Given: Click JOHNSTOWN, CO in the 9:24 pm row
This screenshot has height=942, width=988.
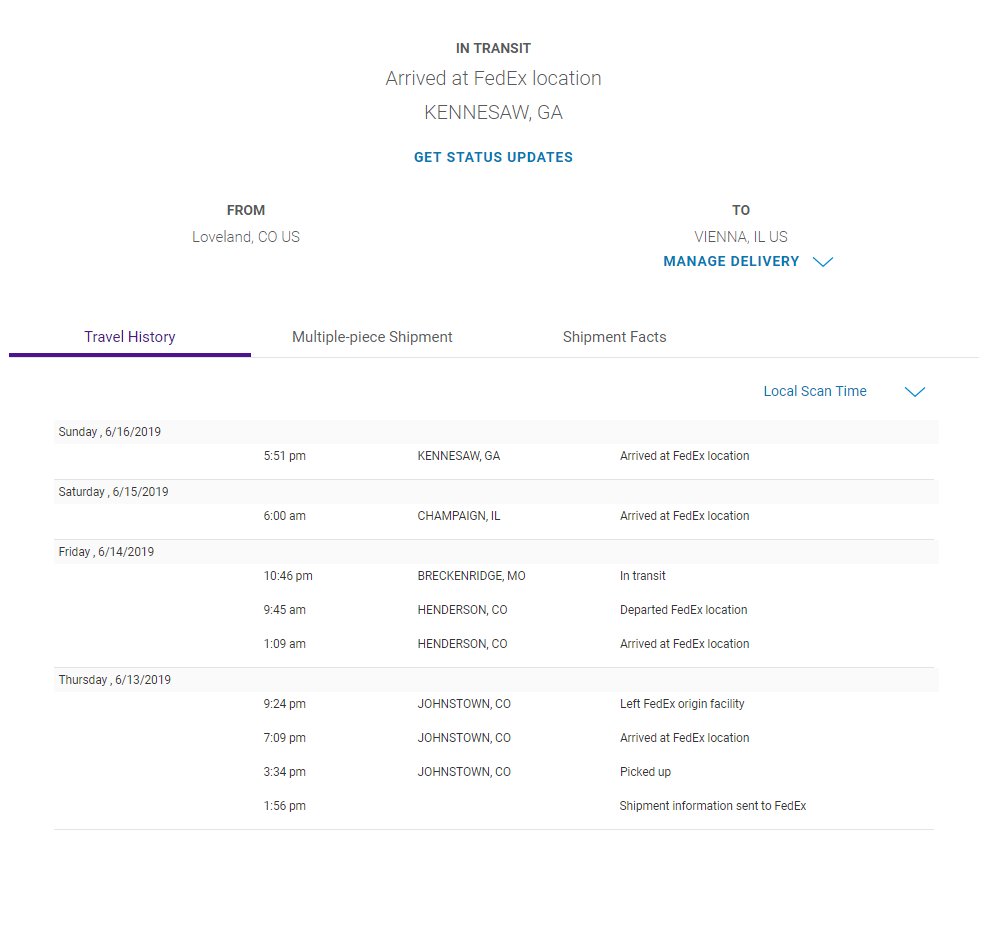Looking at the screenshot, I should (464, 703).
